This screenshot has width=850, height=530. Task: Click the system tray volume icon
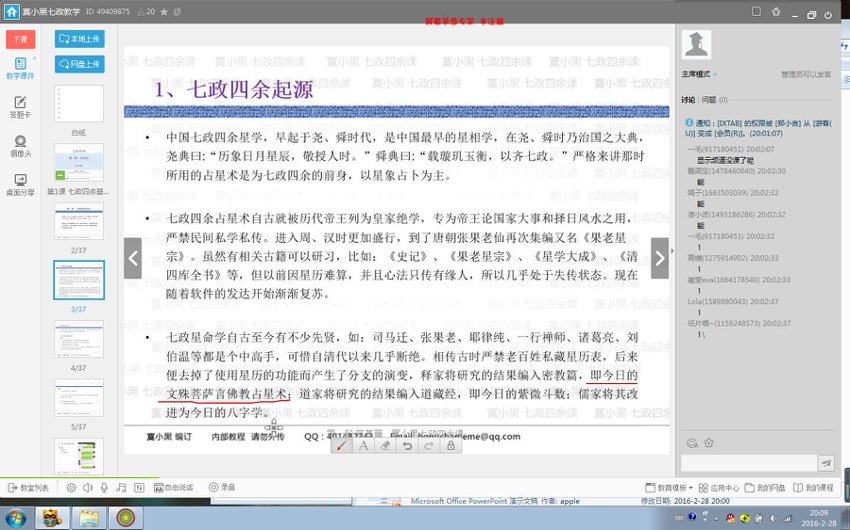773,518
